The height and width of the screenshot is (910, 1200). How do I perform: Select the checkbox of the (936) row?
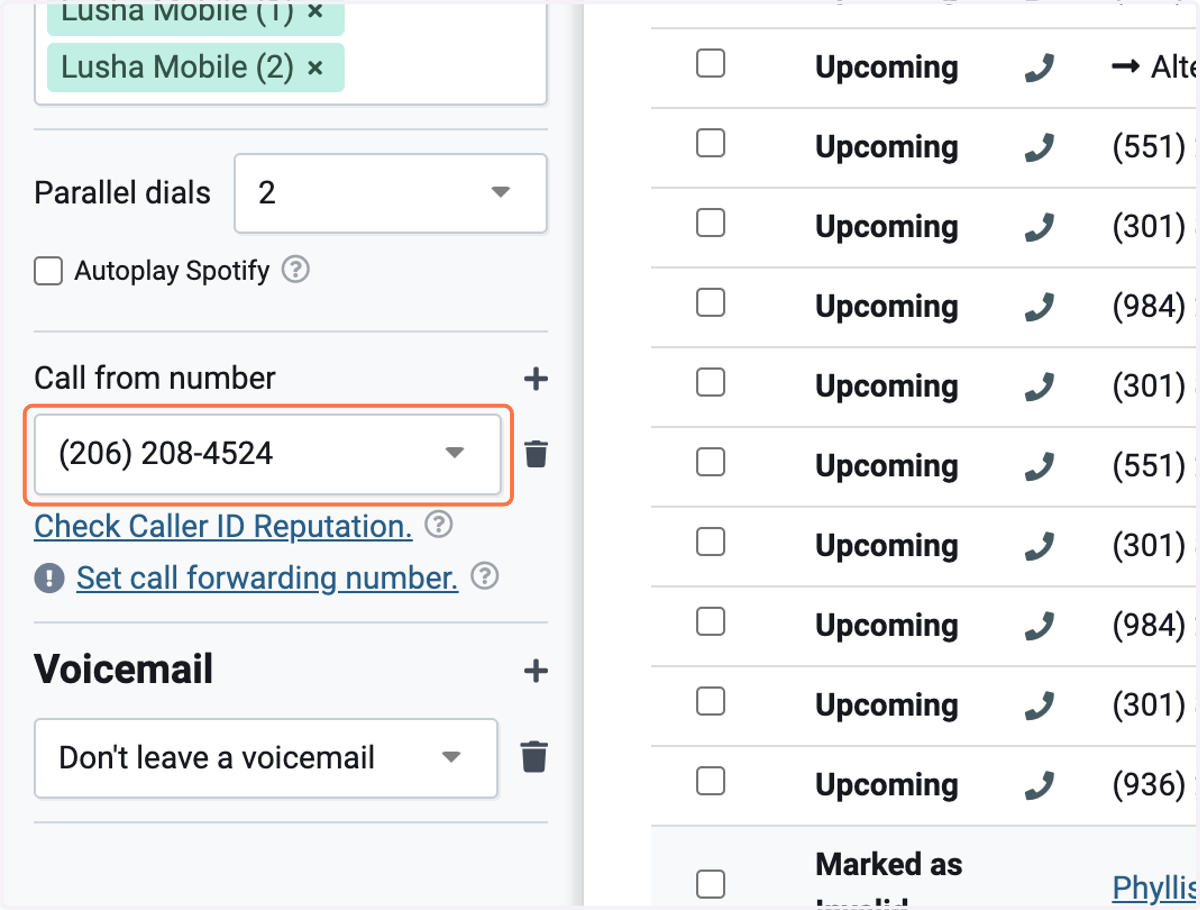[x=710, y=781]
